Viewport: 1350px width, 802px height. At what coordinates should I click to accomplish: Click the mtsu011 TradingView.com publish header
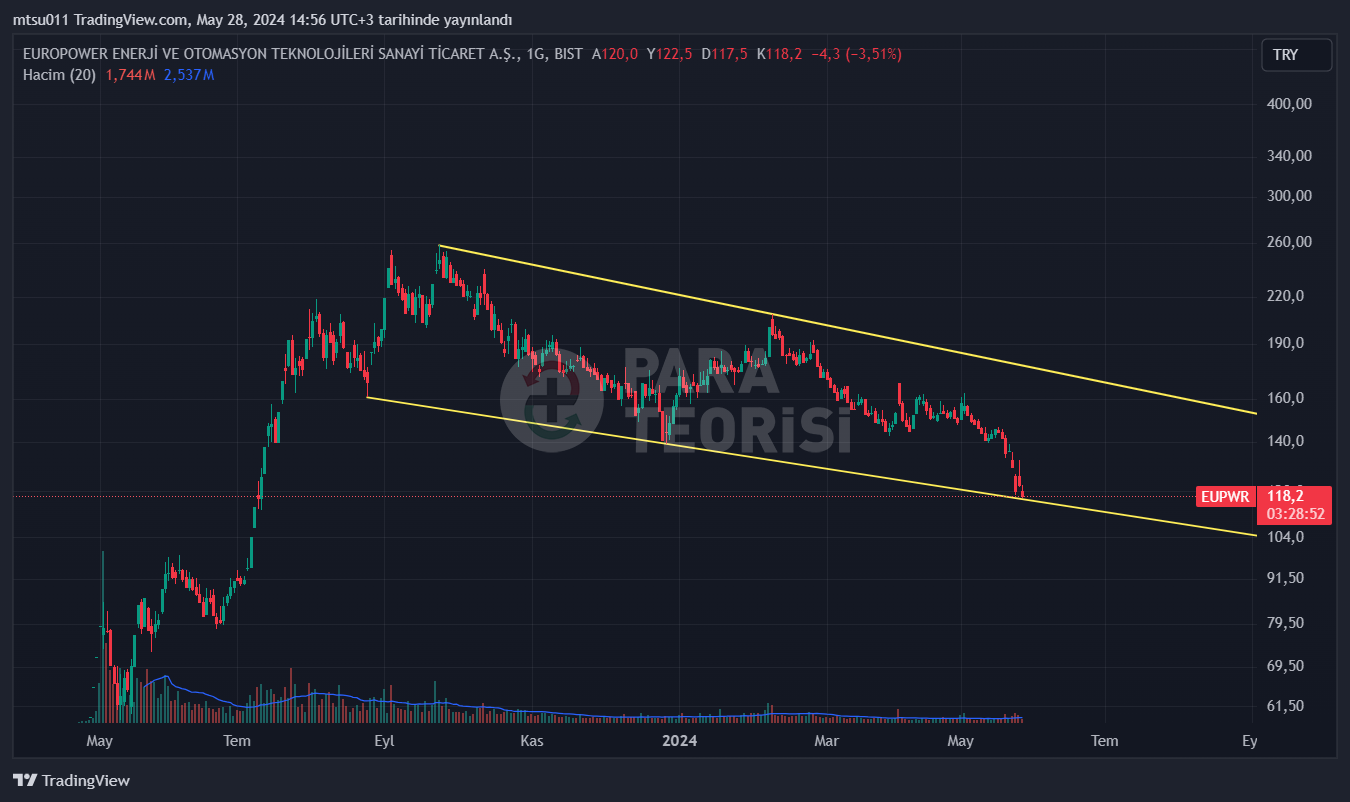262,20
